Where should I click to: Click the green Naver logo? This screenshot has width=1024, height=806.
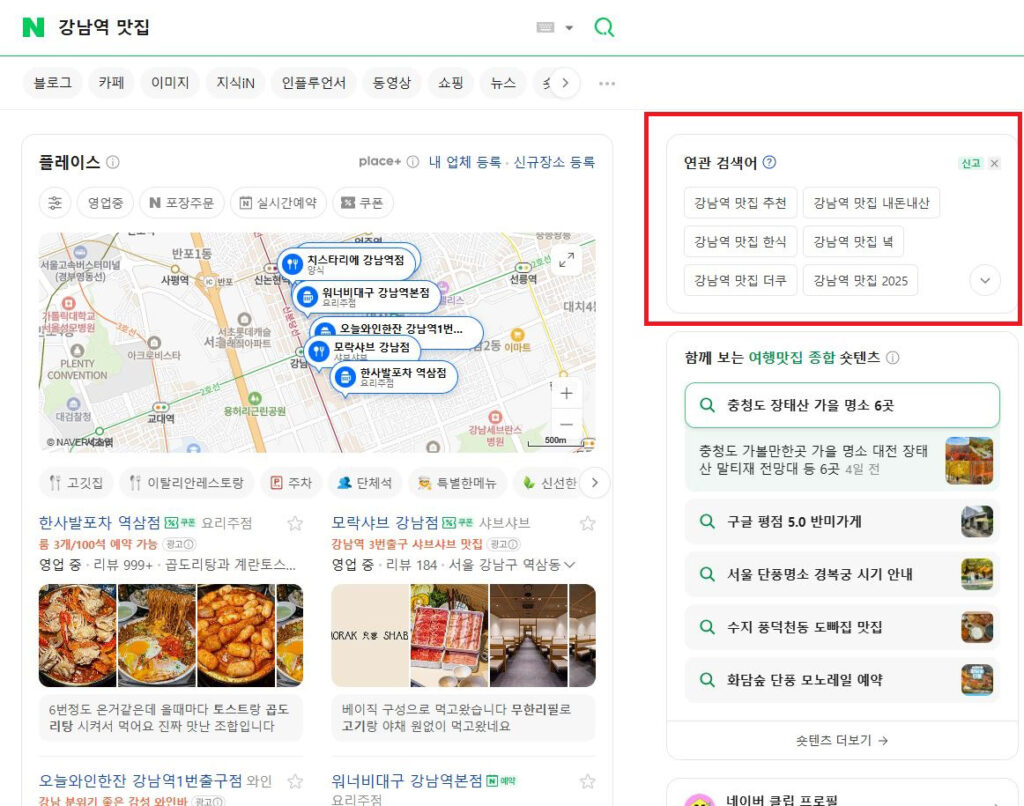point(33,27)
